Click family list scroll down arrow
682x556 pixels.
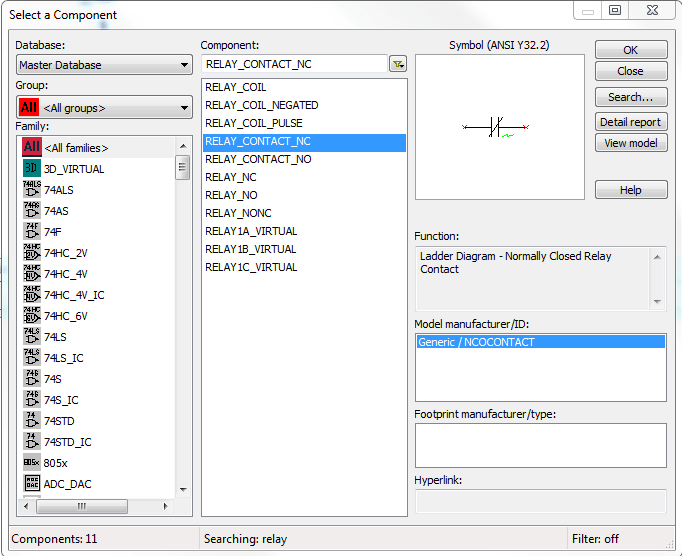coord(183,490)
